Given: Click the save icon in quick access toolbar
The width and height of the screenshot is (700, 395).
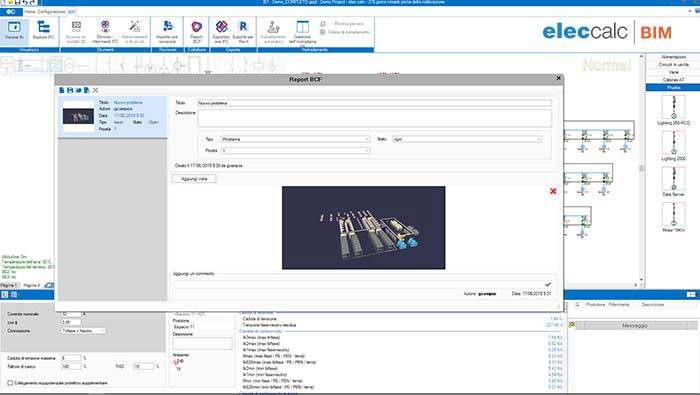Looking at the screenshot, I should point(18,3).
